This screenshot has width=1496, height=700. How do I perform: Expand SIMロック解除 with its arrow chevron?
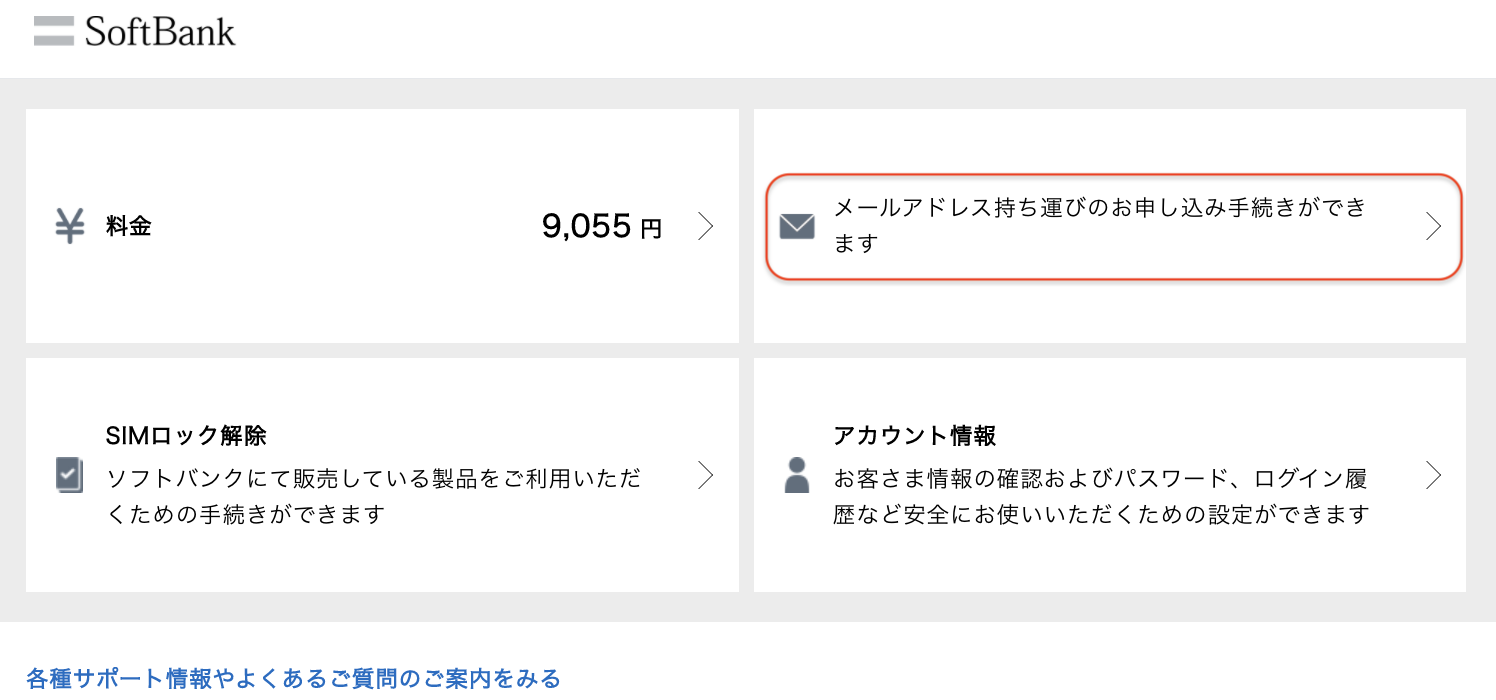pyautogui.click(x=706, y=476)
